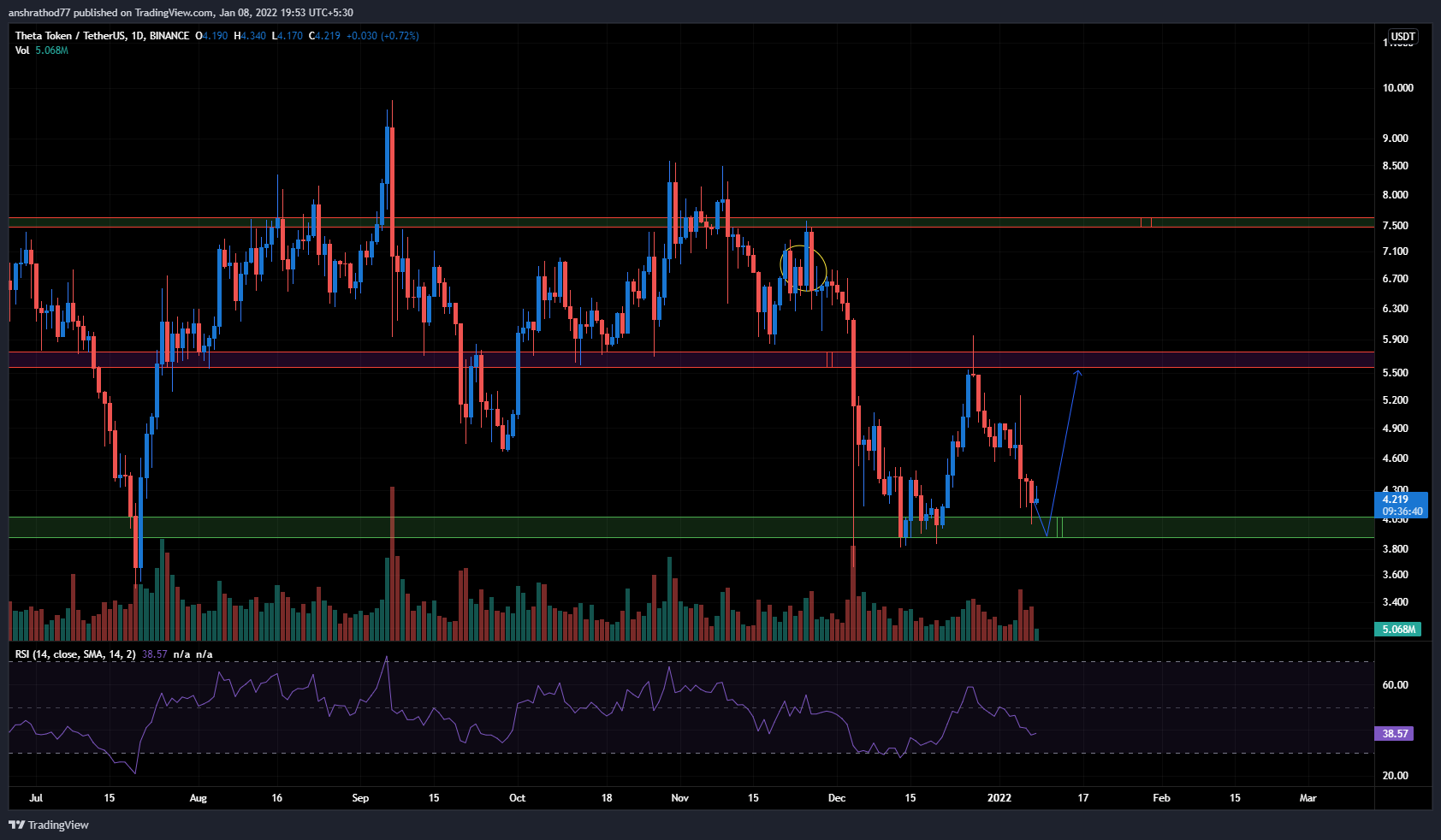Image resolution: width=1441 pixels, height=840 pixels.
Task: Click the Oct label on time axis
Action: [517, 798]
